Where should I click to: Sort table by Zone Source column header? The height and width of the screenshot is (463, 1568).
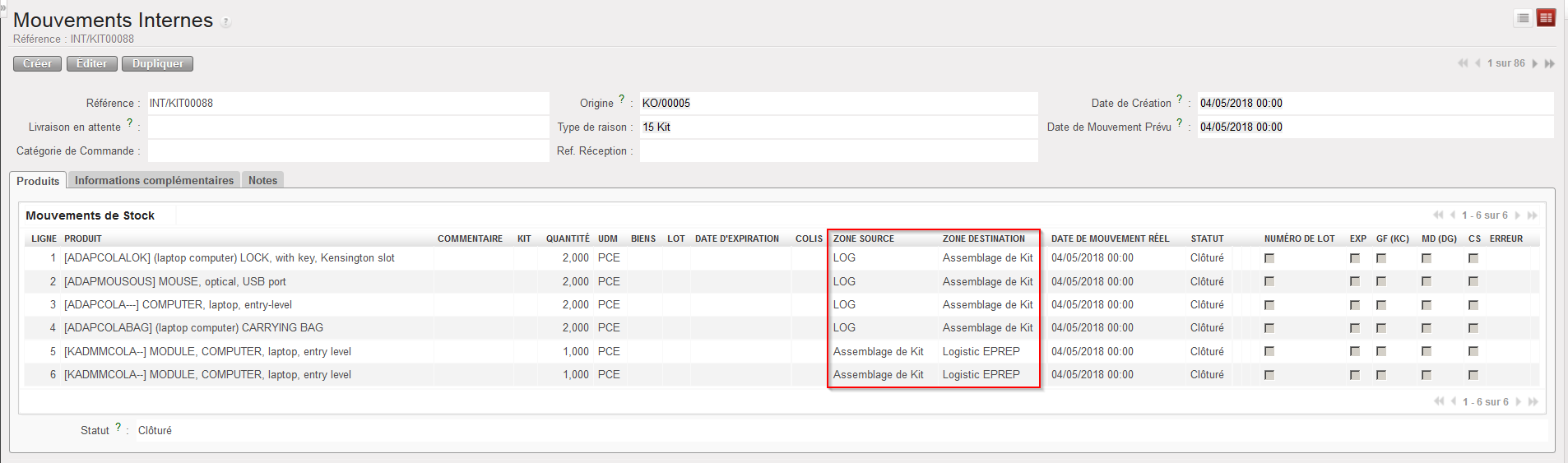[x=863, y=238]
